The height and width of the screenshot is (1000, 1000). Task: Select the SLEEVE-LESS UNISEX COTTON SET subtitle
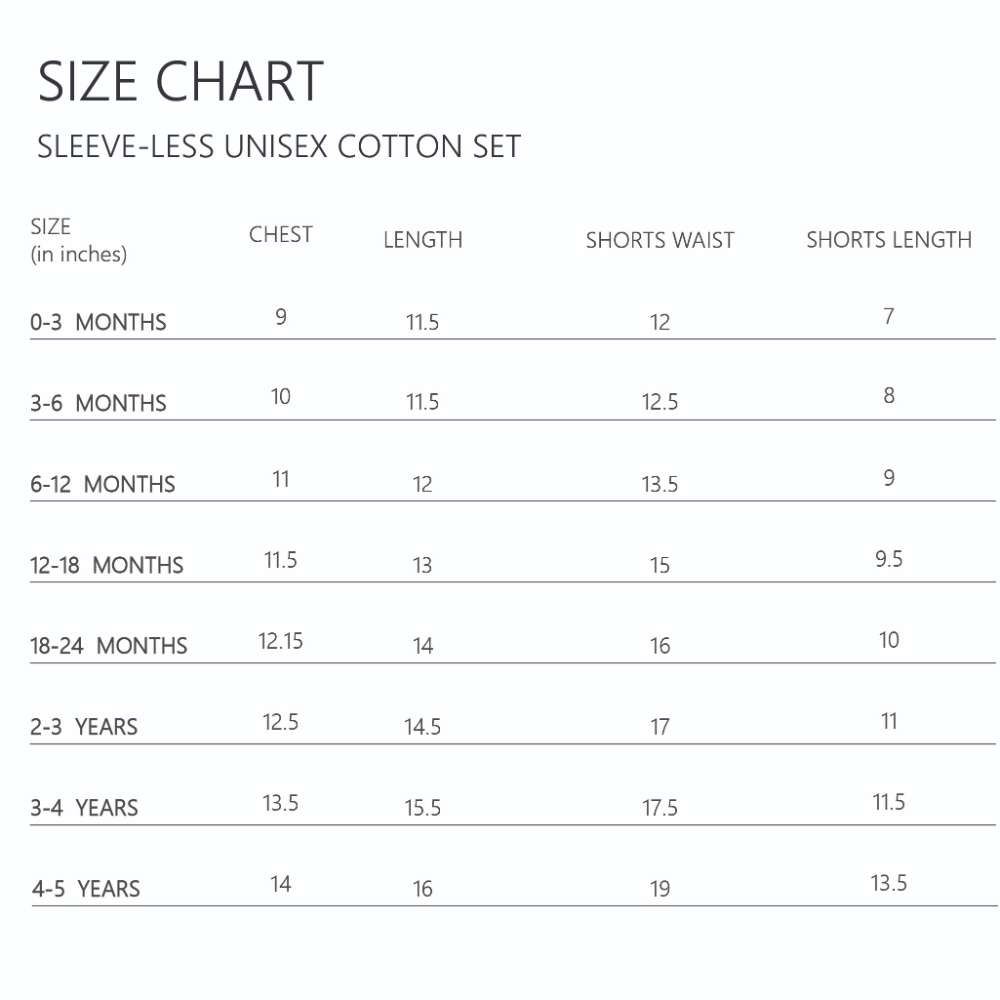tap(279, 146)
